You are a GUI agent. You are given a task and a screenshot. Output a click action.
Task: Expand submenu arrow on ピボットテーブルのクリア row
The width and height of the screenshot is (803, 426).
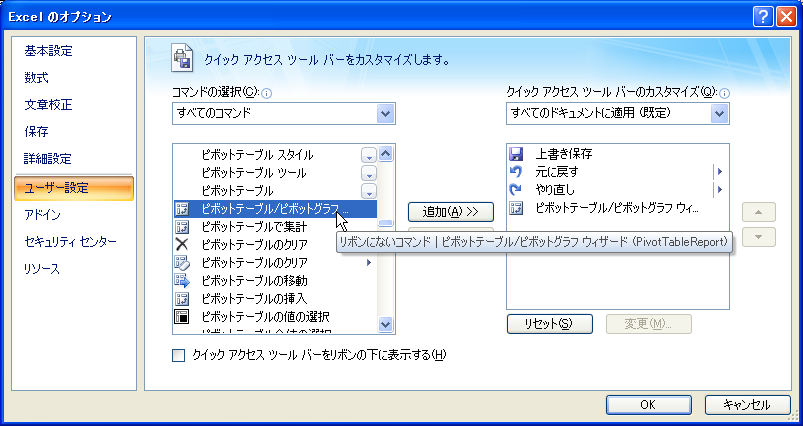pyautogui.click(x=368, y=263)
